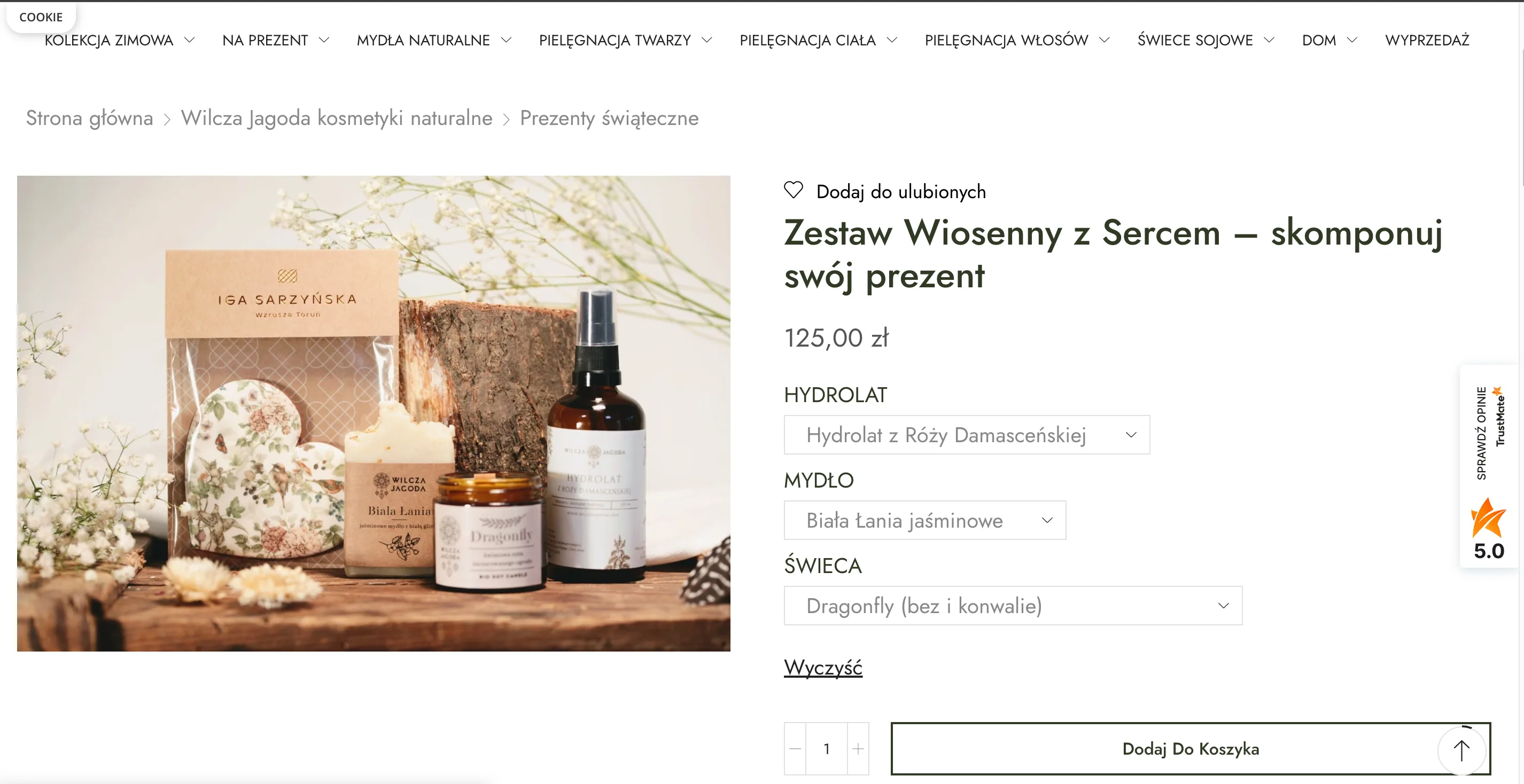Open the Prezenty świąteczne breadcrumb

tap(609, 117)
